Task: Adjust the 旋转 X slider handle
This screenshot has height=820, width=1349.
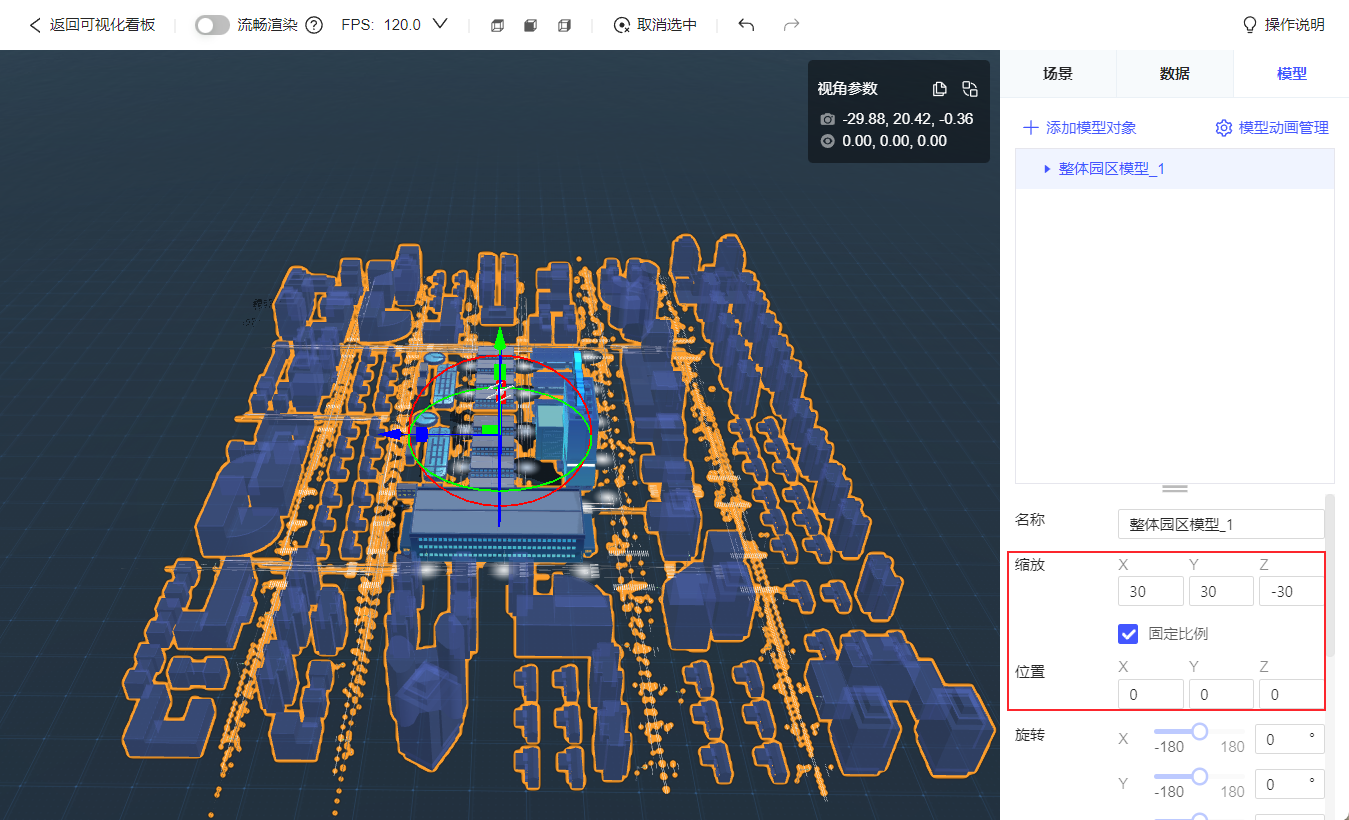Action: pos(1199,732)
